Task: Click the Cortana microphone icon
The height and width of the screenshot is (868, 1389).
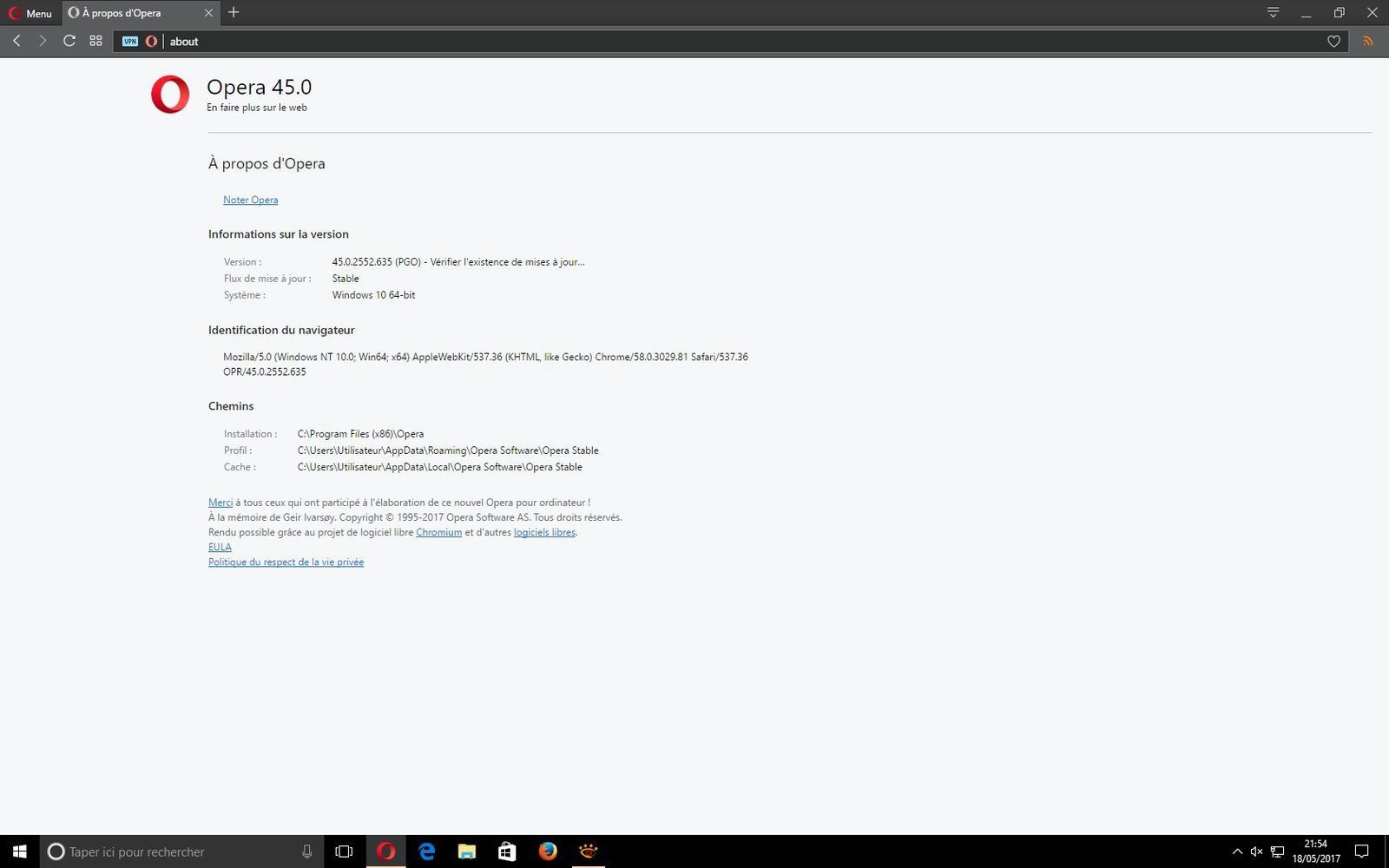Action: pos(306,852)
